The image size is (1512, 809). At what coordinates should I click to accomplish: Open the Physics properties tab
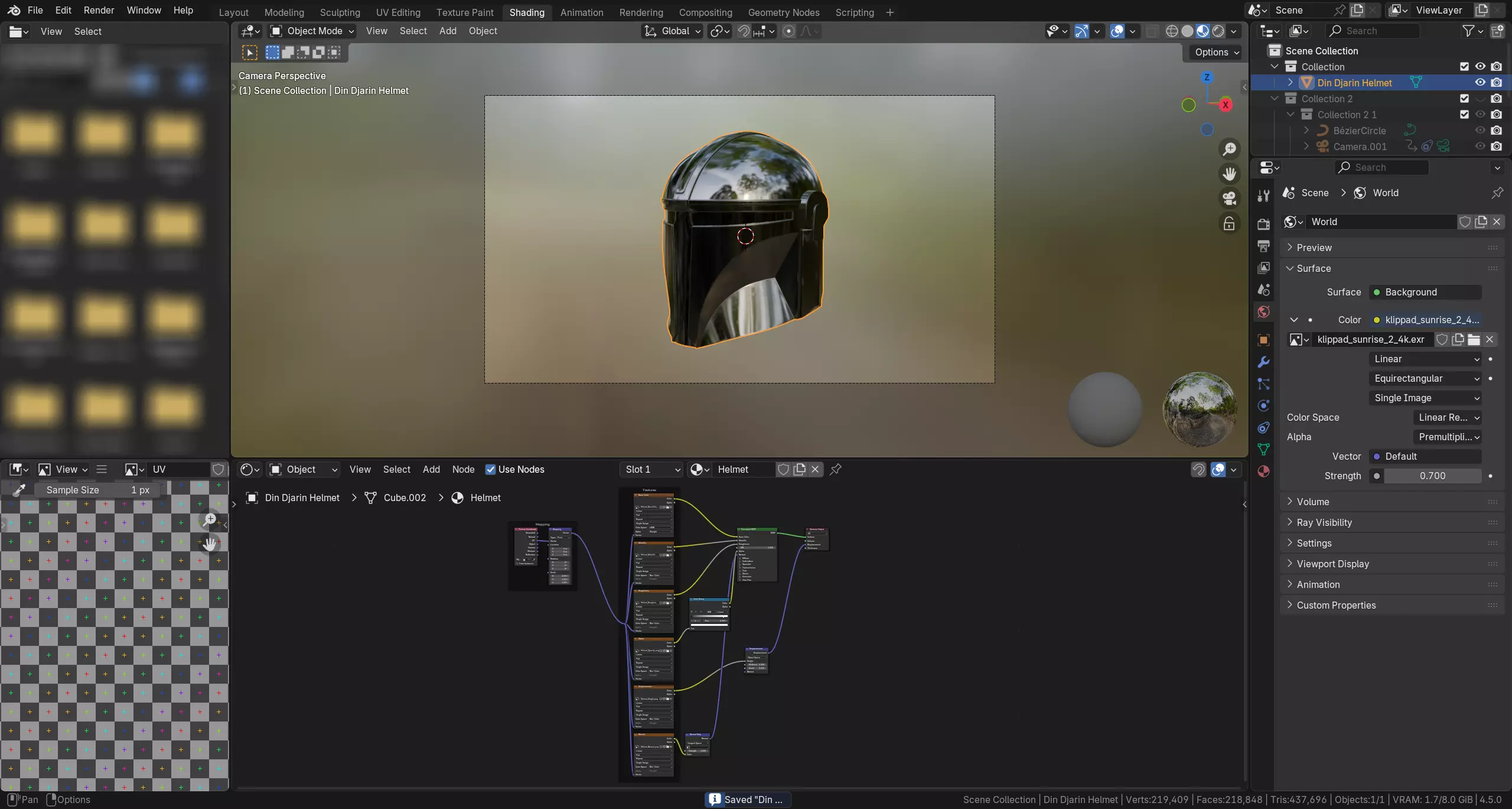click(1263, 405)
